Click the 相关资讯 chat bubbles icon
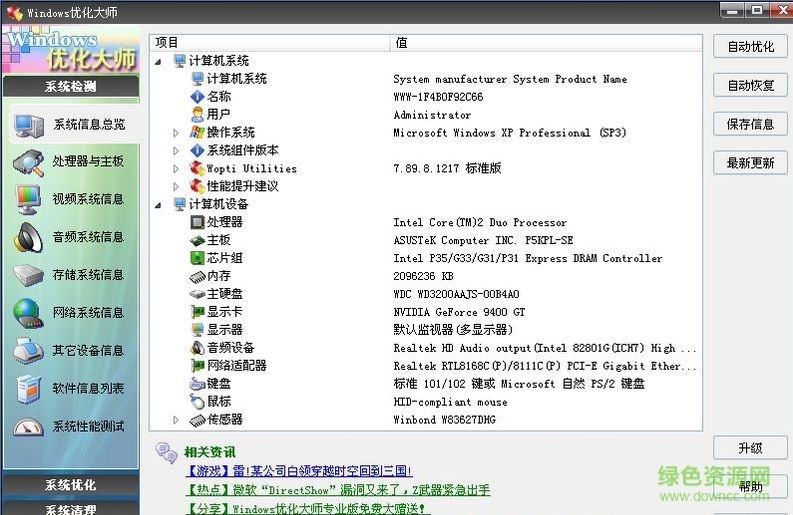This screenshot has height=515, width=793. click(x=166, y=452)
